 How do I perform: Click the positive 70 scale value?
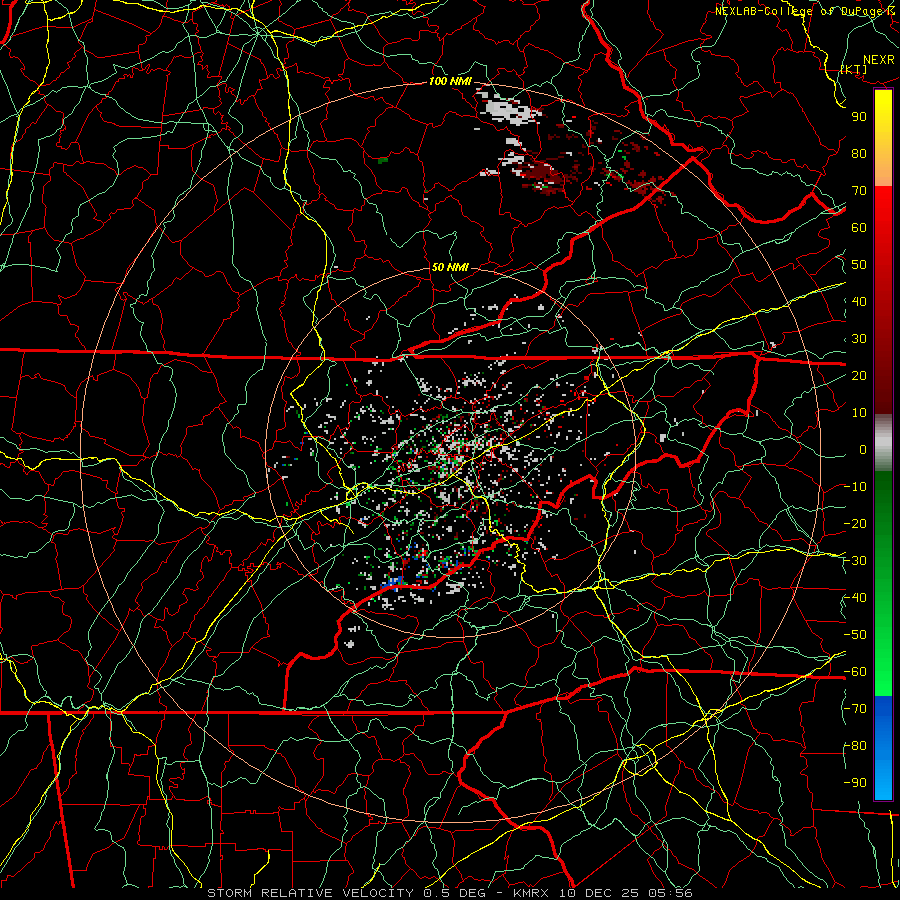tap(859, 191)
